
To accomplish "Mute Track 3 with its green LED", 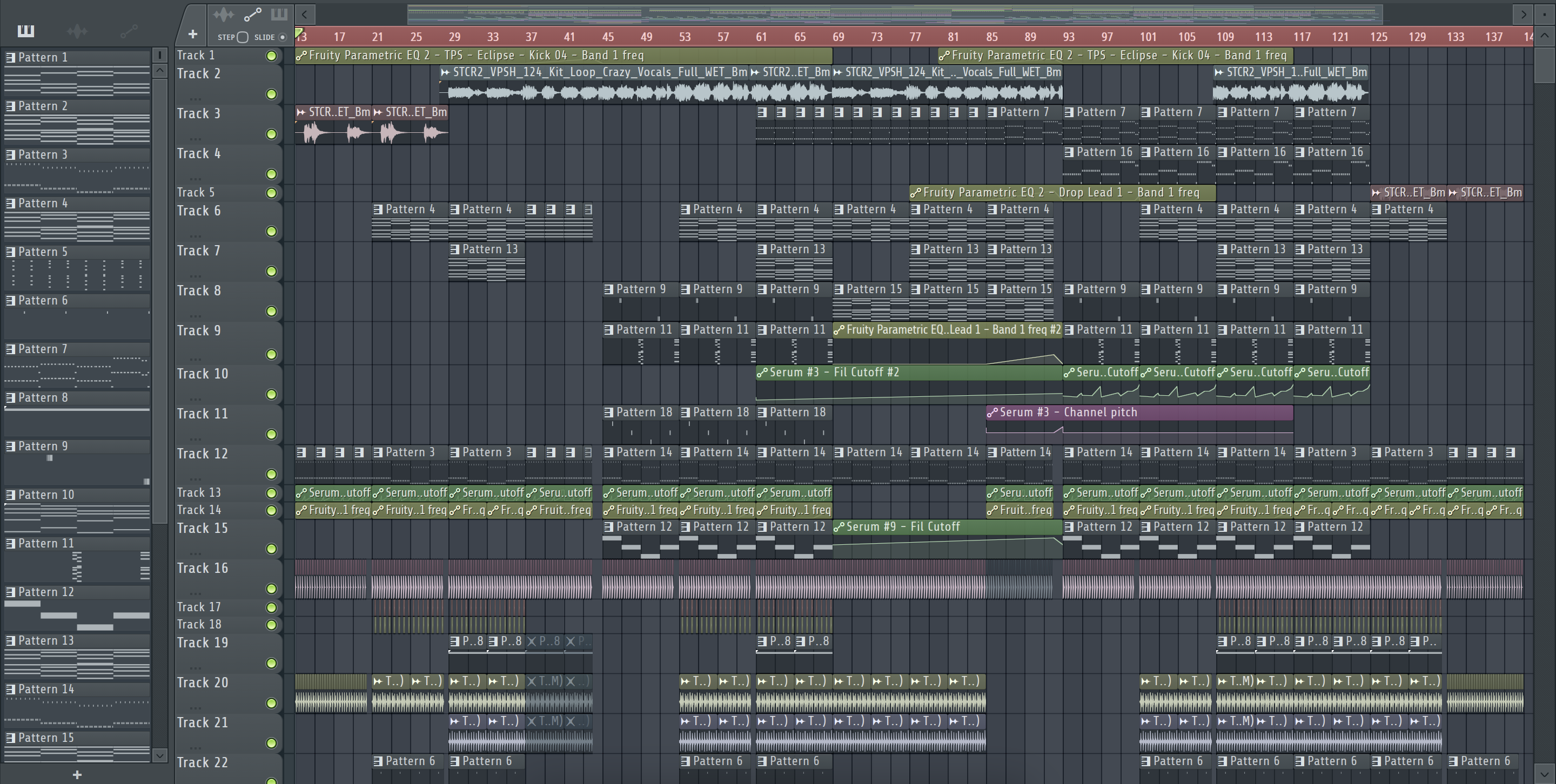I will pos(272,134).
